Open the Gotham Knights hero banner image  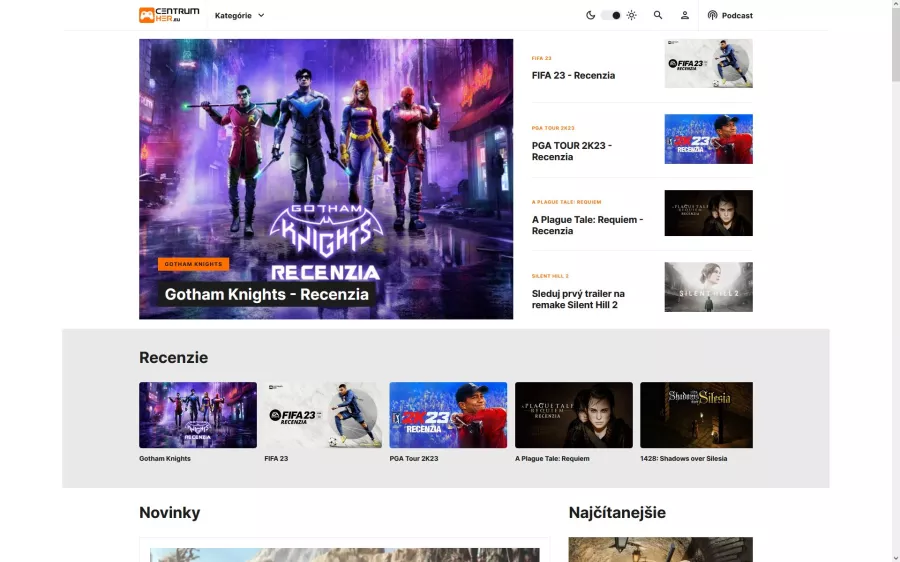pyautogui.click(x=326, y=179)
